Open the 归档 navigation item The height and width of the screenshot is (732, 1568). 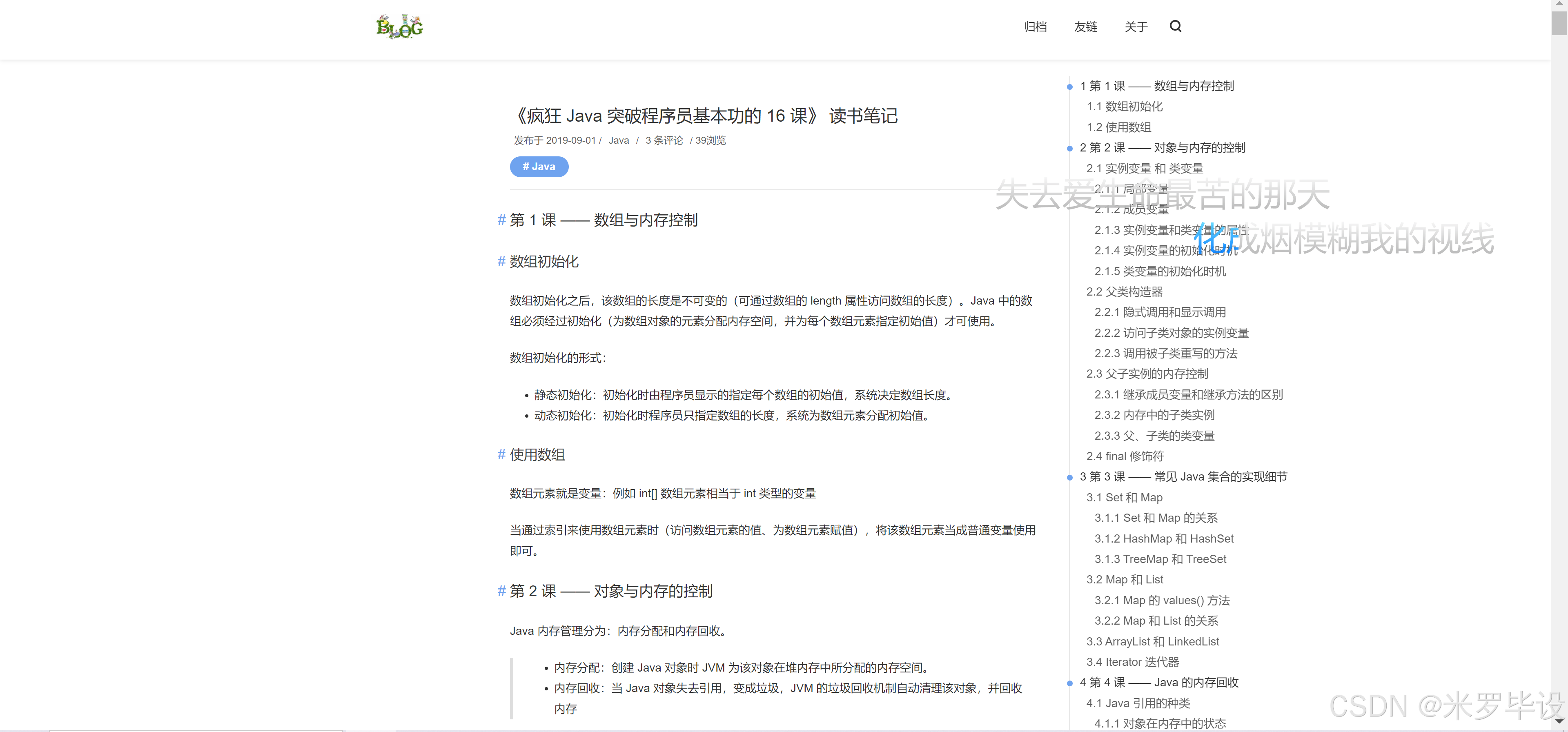[1036, 26]
